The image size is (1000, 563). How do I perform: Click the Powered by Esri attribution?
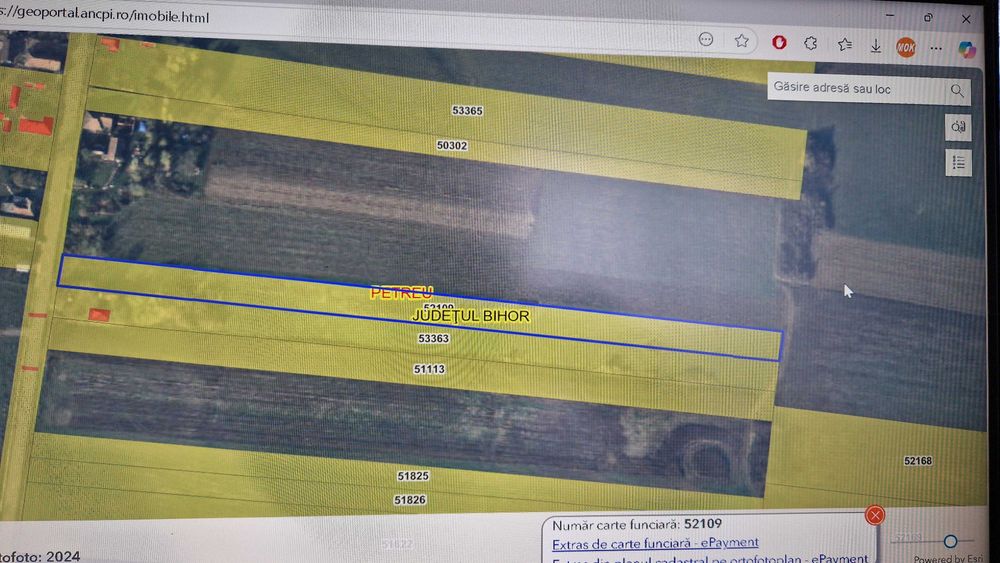tap(948, 559)
